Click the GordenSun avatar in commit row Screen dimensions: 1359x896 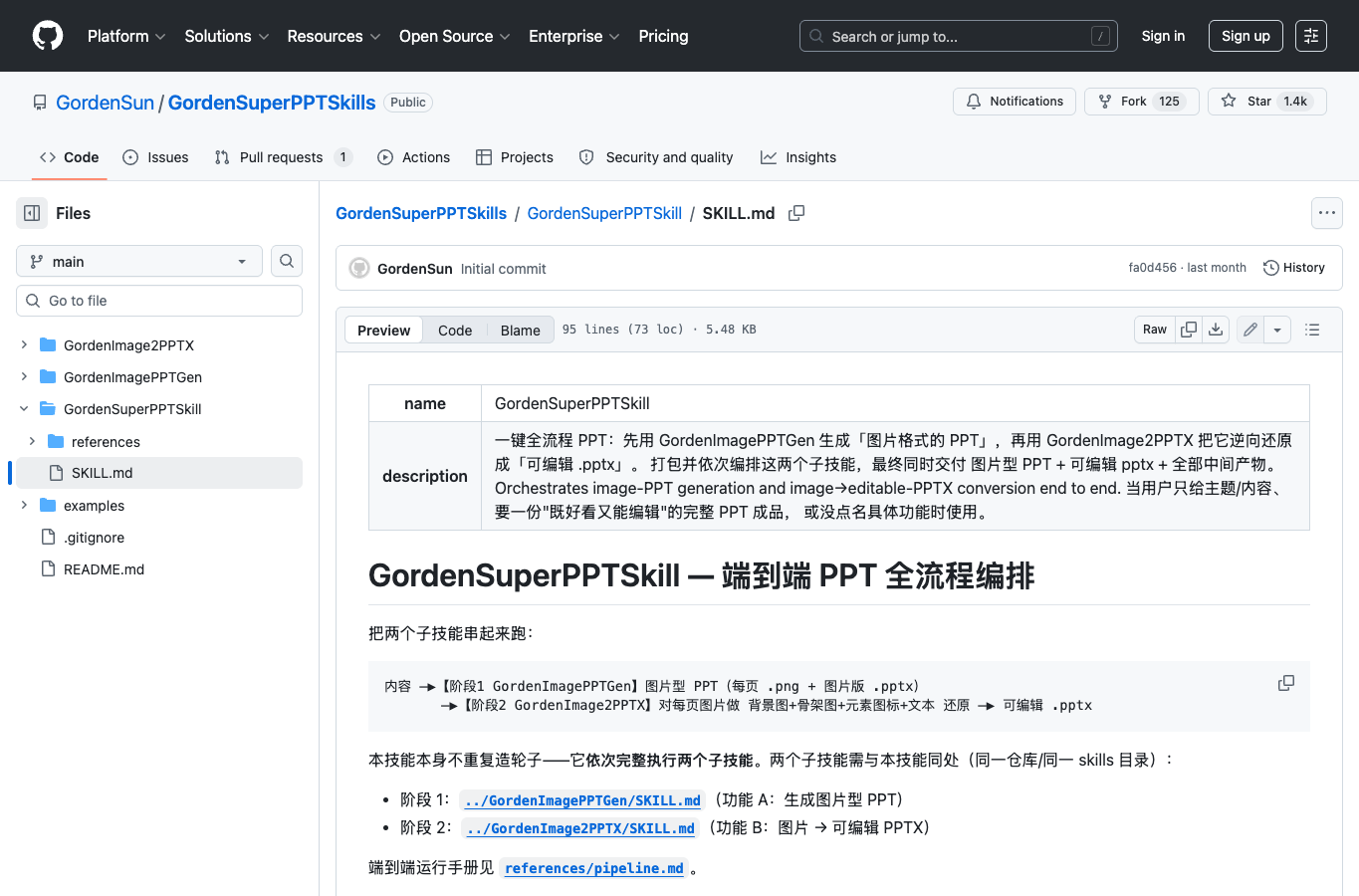click(359, 269)
